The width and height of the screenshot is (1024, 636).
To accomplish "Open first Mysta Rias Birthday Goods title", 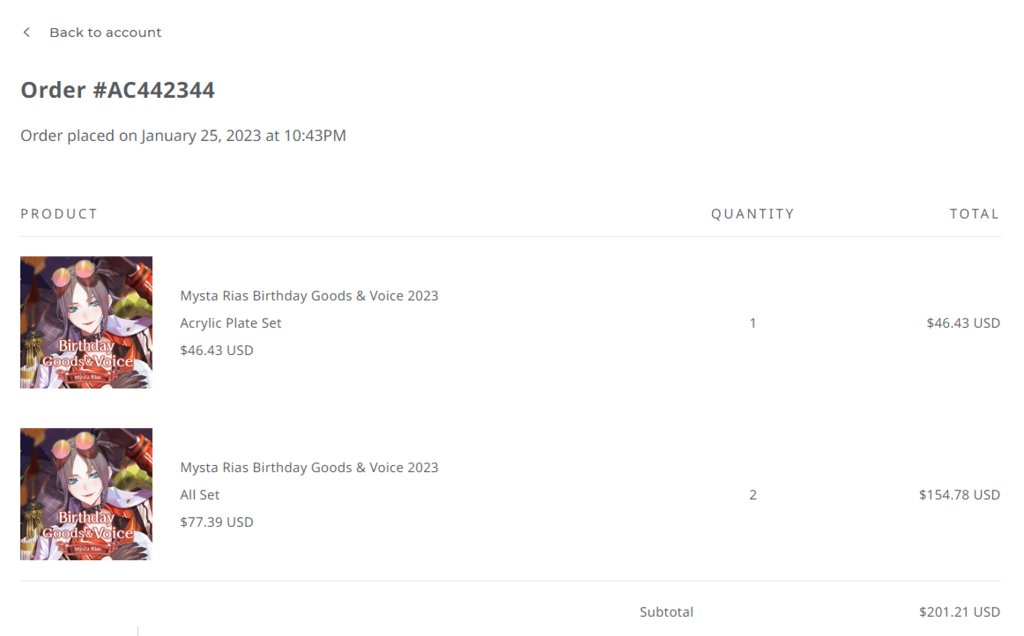I will (x=309, y=296).
